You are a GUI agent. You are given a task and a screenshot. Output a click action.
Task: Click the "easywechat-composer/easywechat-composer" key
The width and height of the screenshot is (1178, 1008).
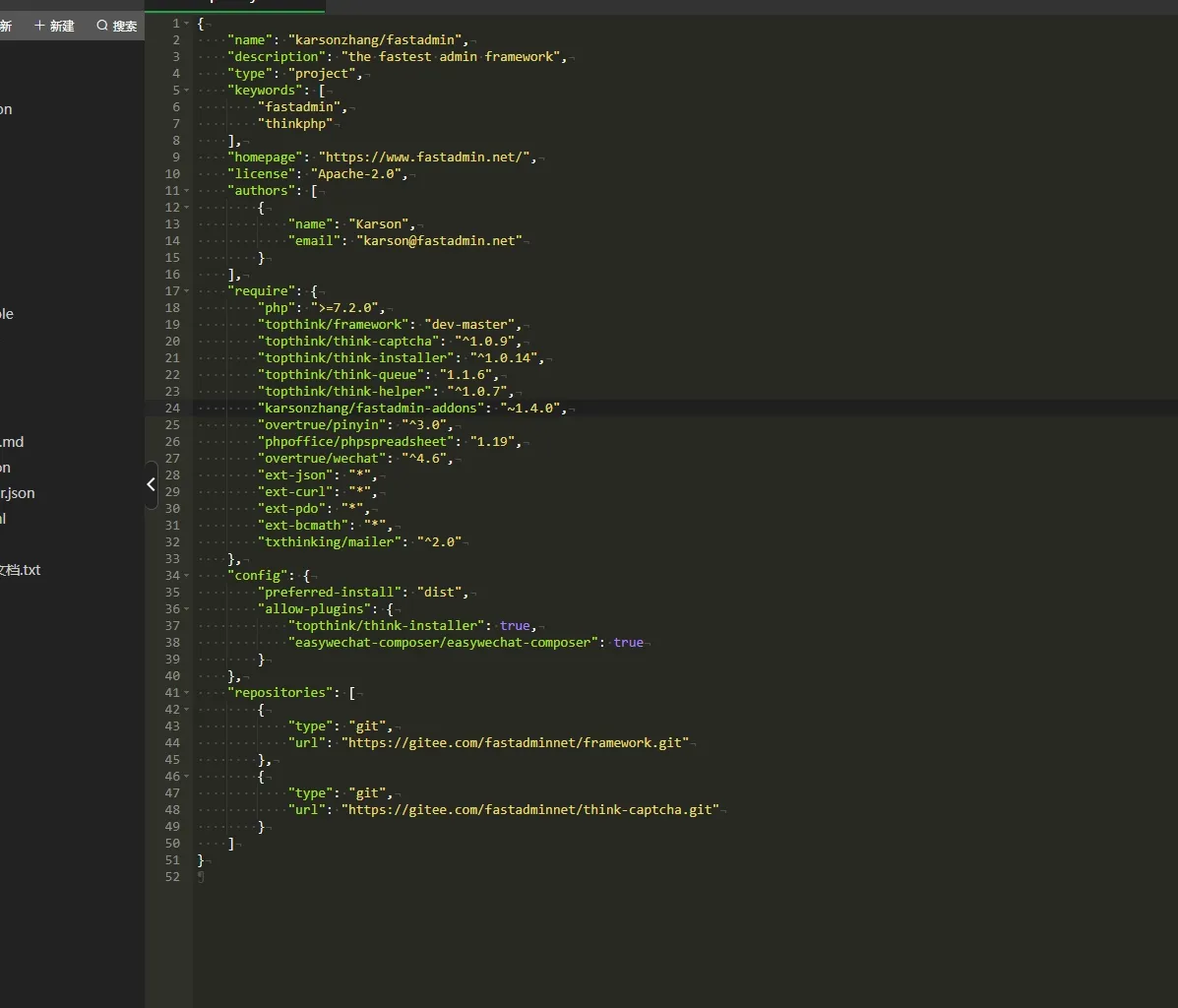[x=443, y=643]
